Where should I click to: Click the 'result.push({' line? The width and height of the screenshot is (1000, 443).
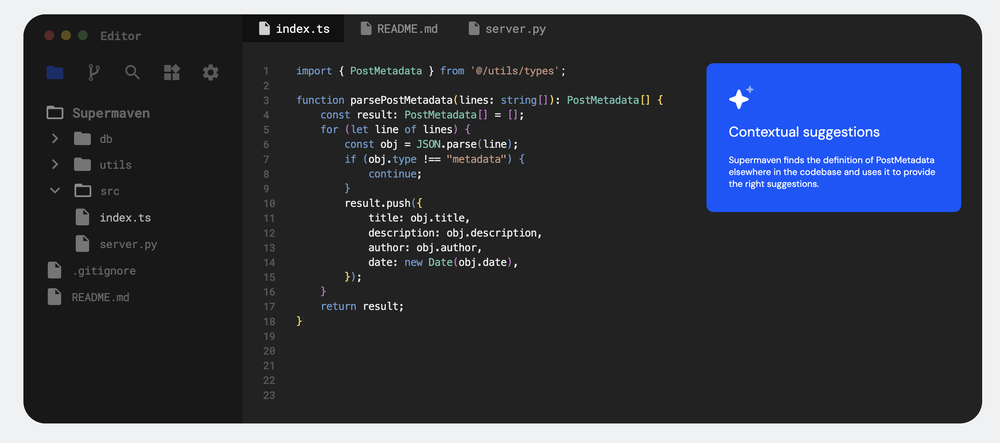383,203
